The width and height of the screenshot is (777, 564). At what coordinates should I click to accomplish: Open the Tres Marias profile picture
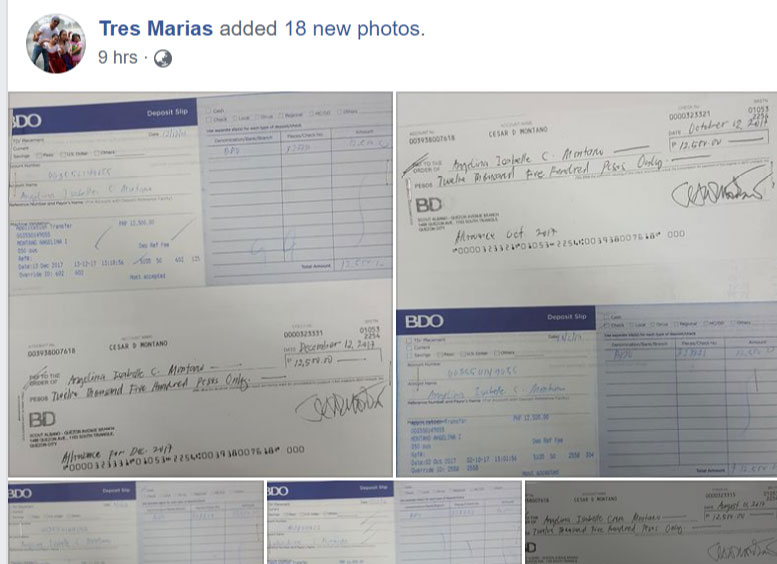[56, 44]
